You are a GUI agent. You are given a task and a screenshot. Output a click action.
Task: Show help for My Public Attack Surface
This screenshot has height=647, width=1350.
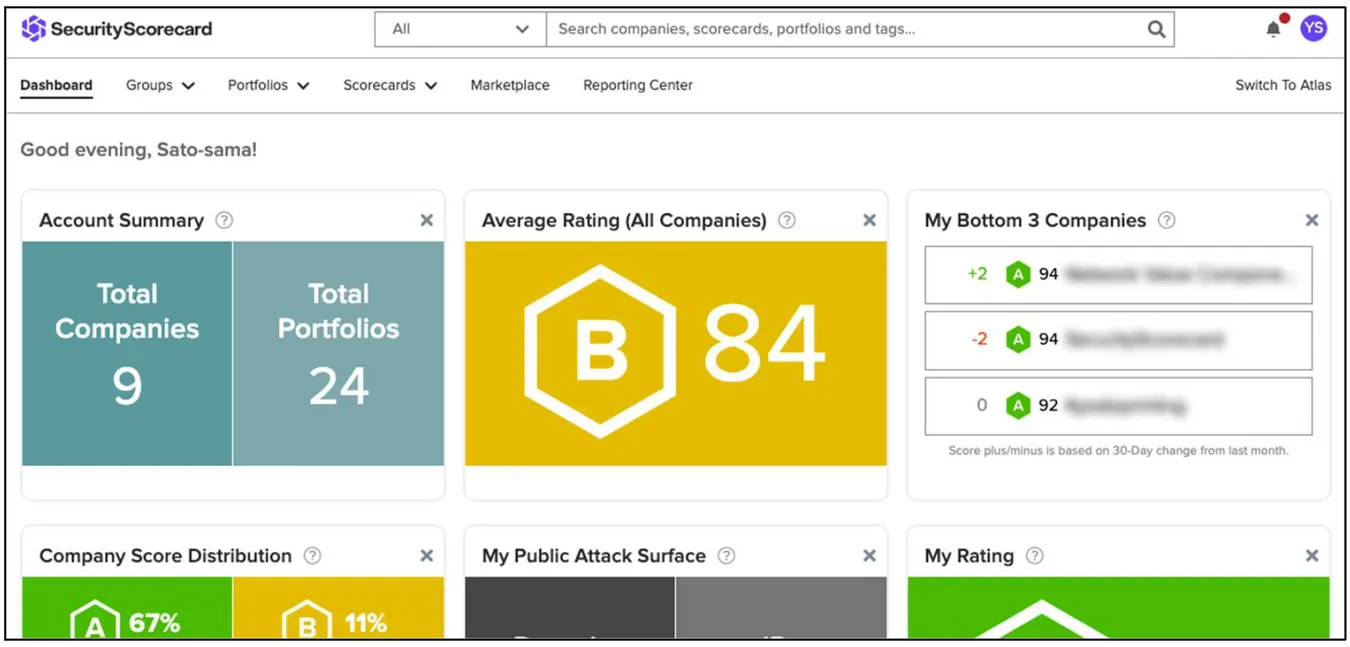coord(726,555)
